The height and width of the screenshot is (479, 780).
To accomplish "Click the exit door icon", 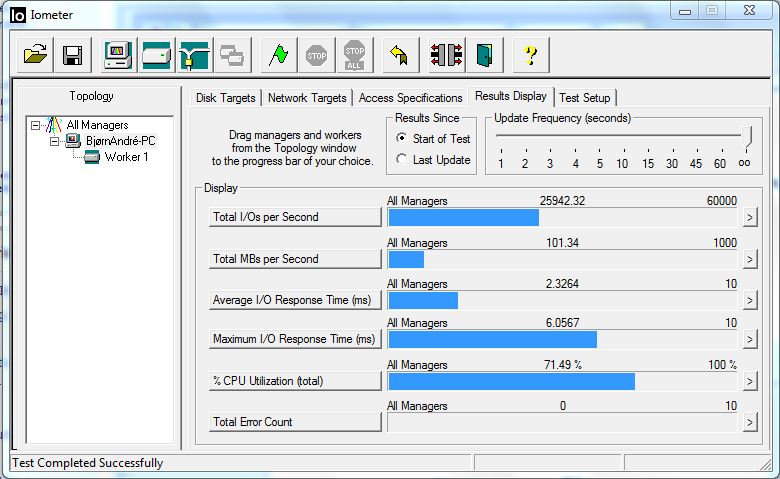I will (x=485, y=55).
